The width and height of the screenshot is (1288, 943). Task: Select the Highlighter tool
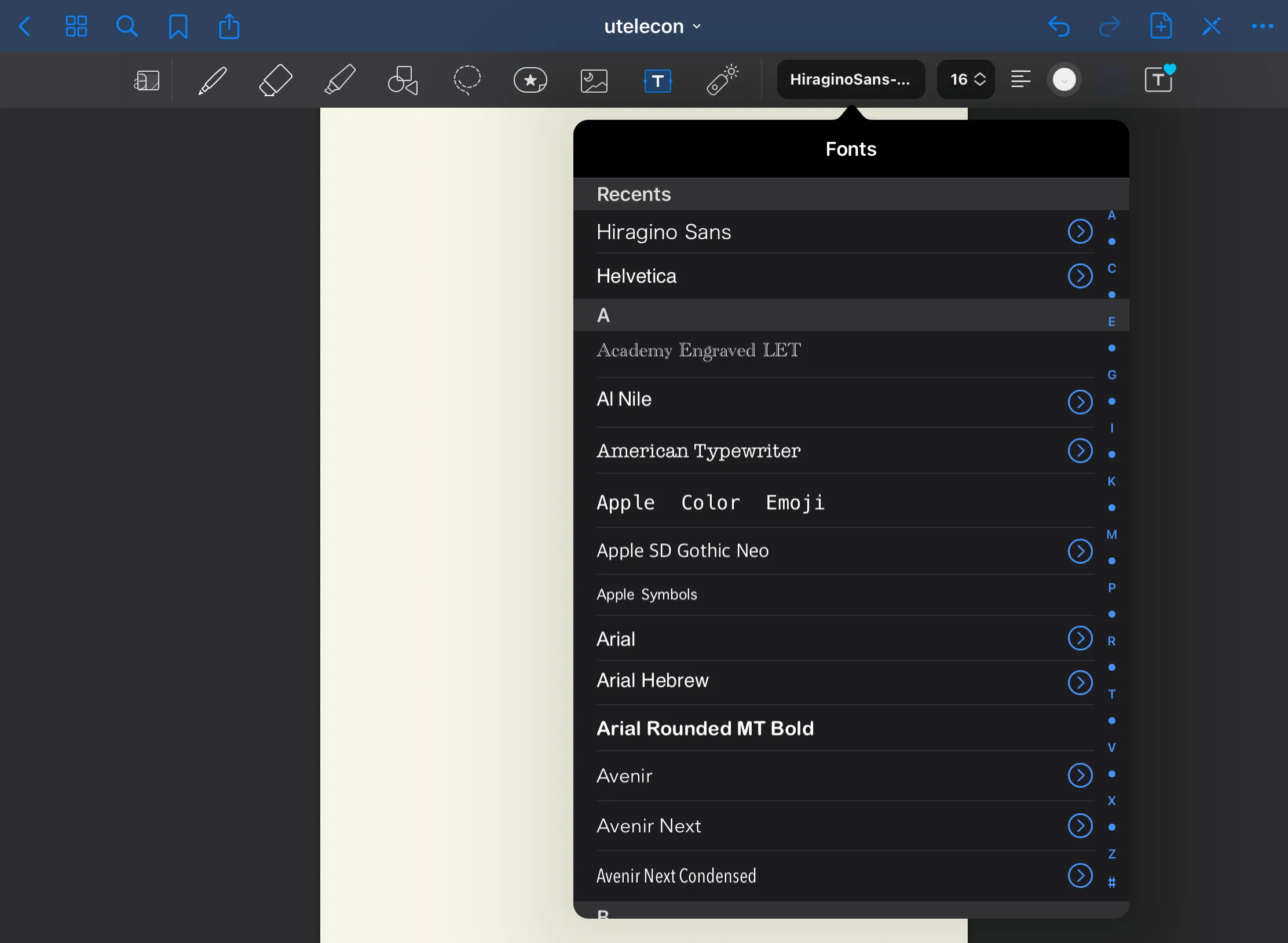tap(339, 80)
